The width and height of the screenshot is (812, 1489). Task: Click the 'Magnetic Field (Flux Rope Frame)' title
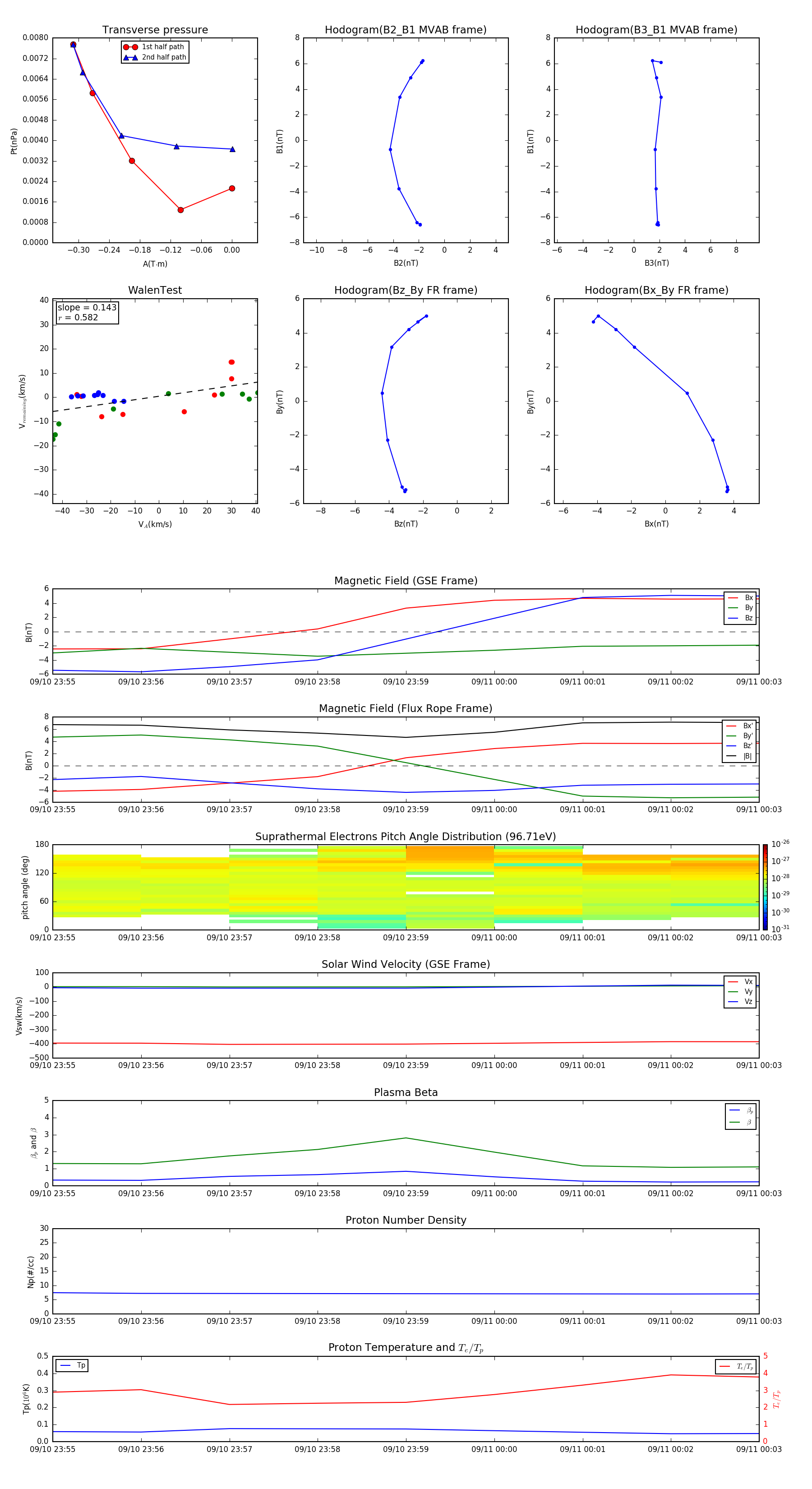tap(406, 708)
